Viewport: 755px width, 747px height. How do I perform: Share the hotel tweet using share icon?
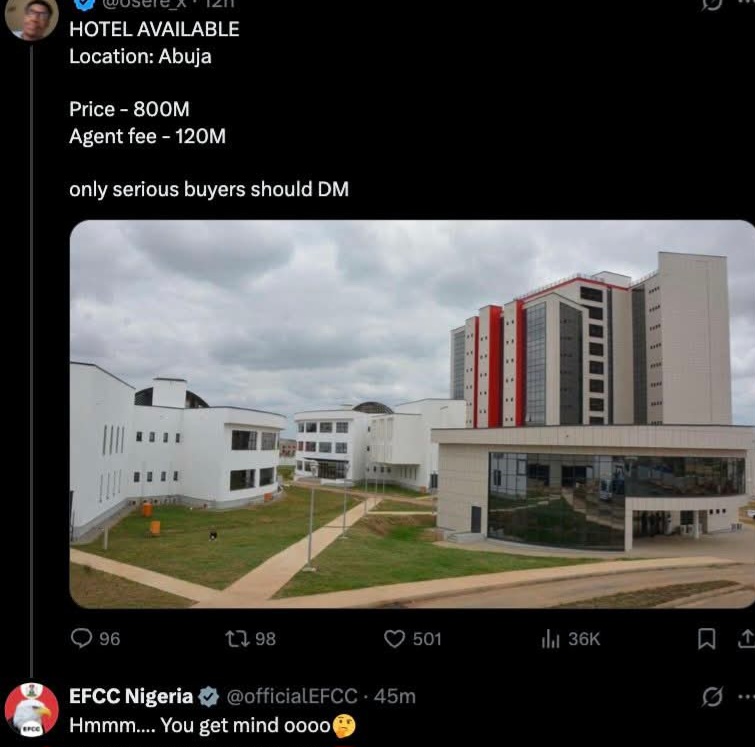[x=745, y=639]
